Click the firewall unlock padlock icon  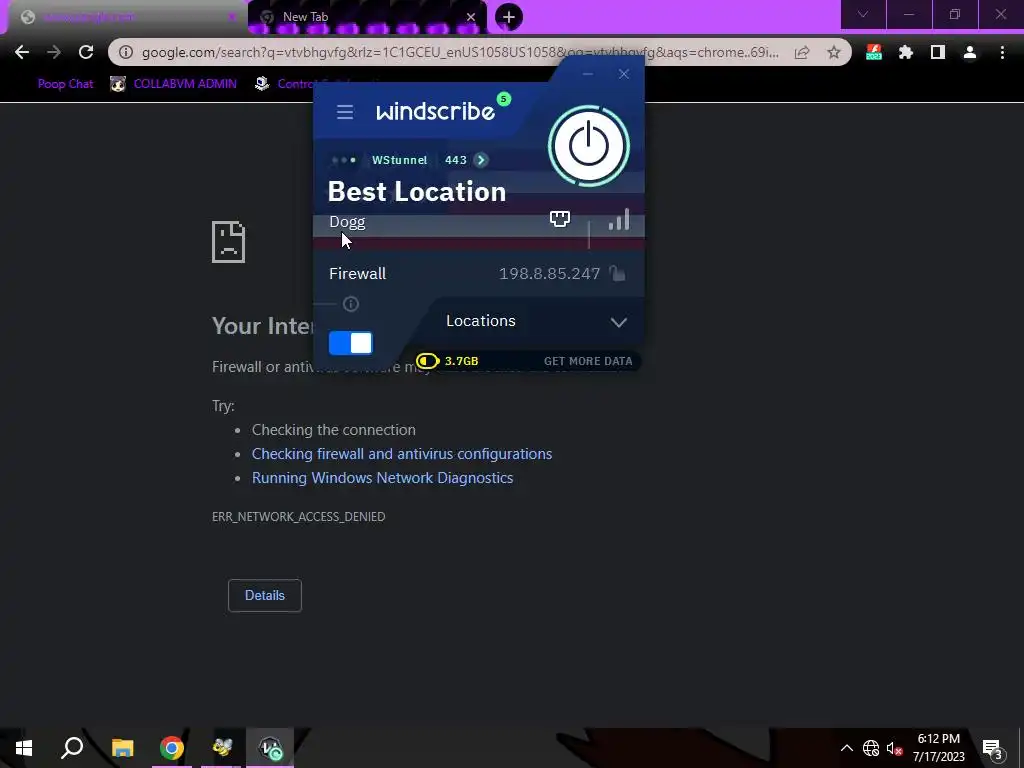[617, 273]
